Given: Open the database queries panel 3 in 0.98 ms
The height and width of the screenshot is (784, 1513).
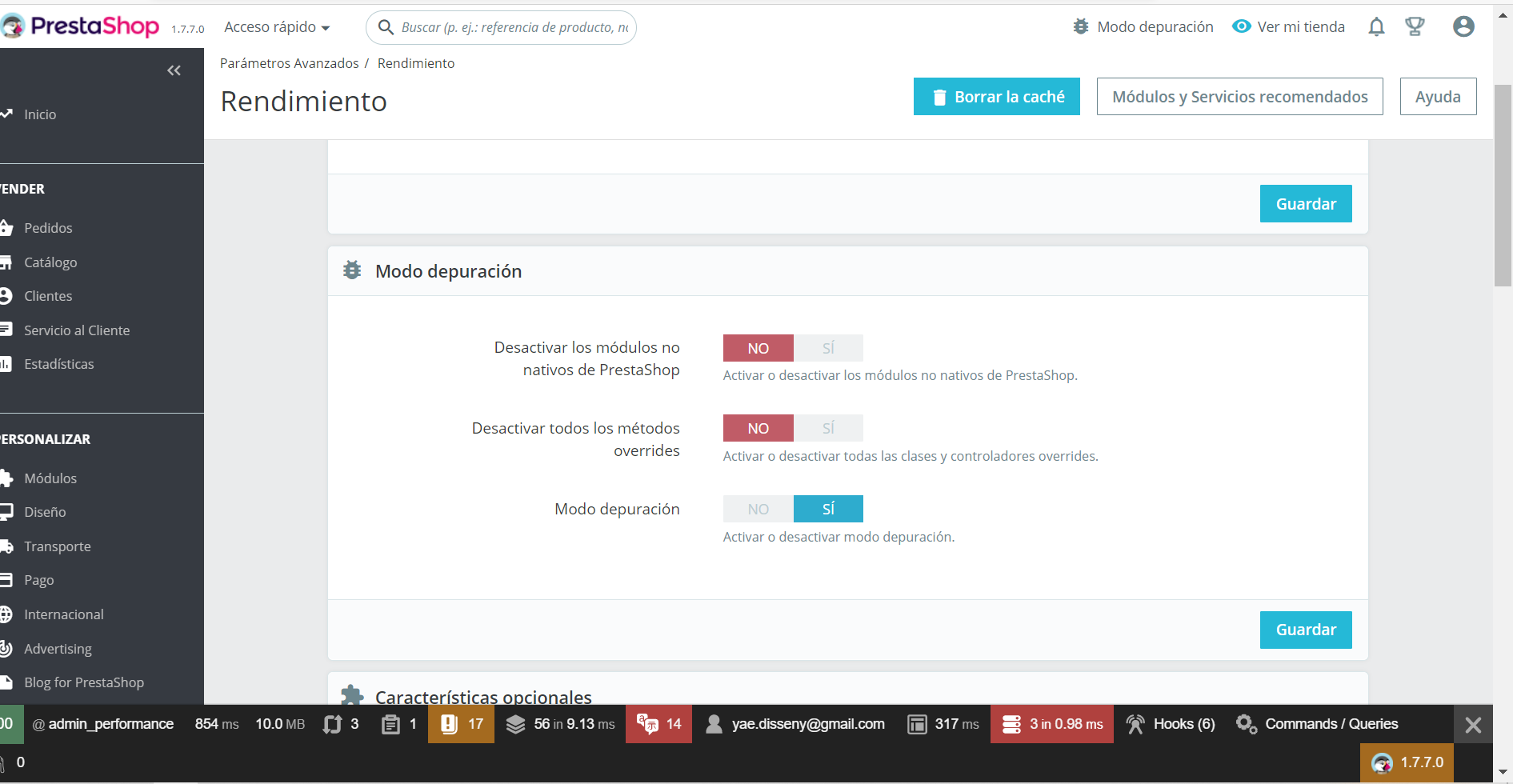Looking at the screenshot, I should [x=1052, y=724].
